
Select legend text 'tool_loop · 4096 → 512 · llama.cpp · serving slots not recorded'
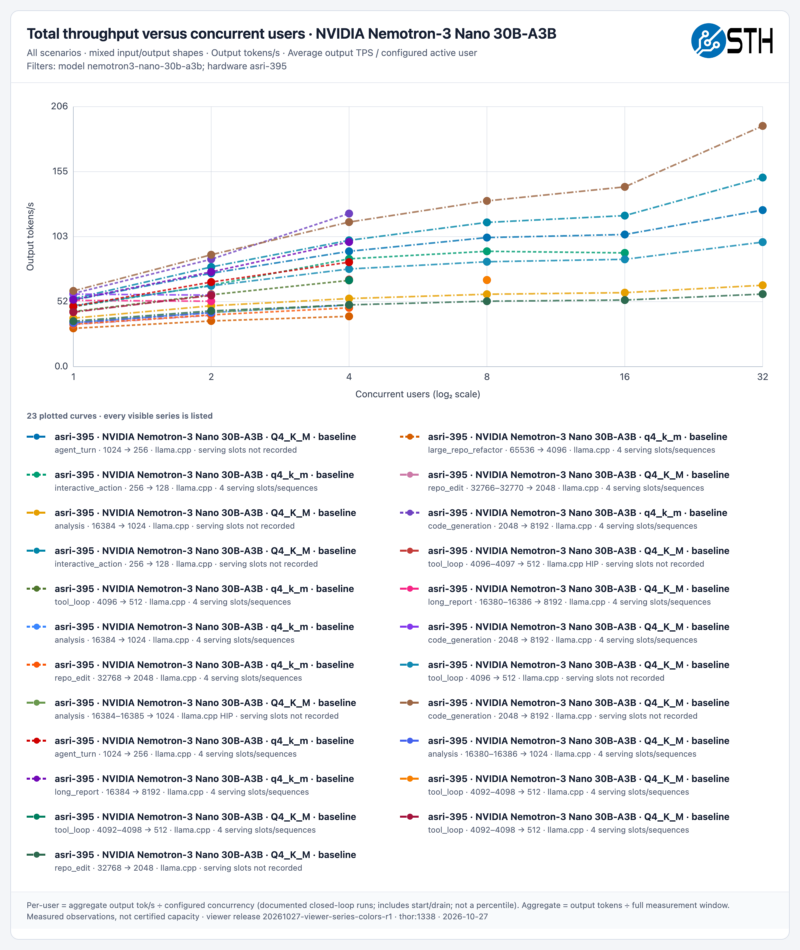(546, 678)
